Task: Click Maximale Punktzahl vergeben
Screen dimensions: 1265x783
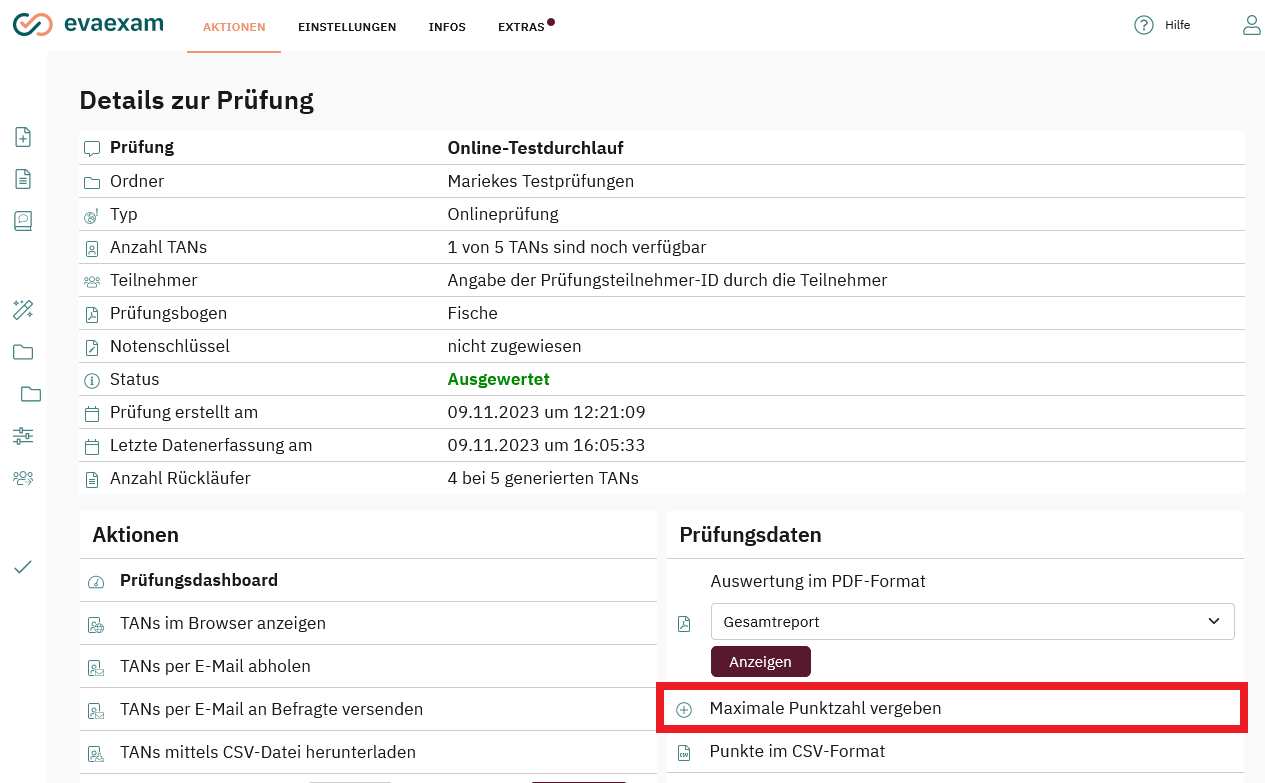Action: coord(825,708)
